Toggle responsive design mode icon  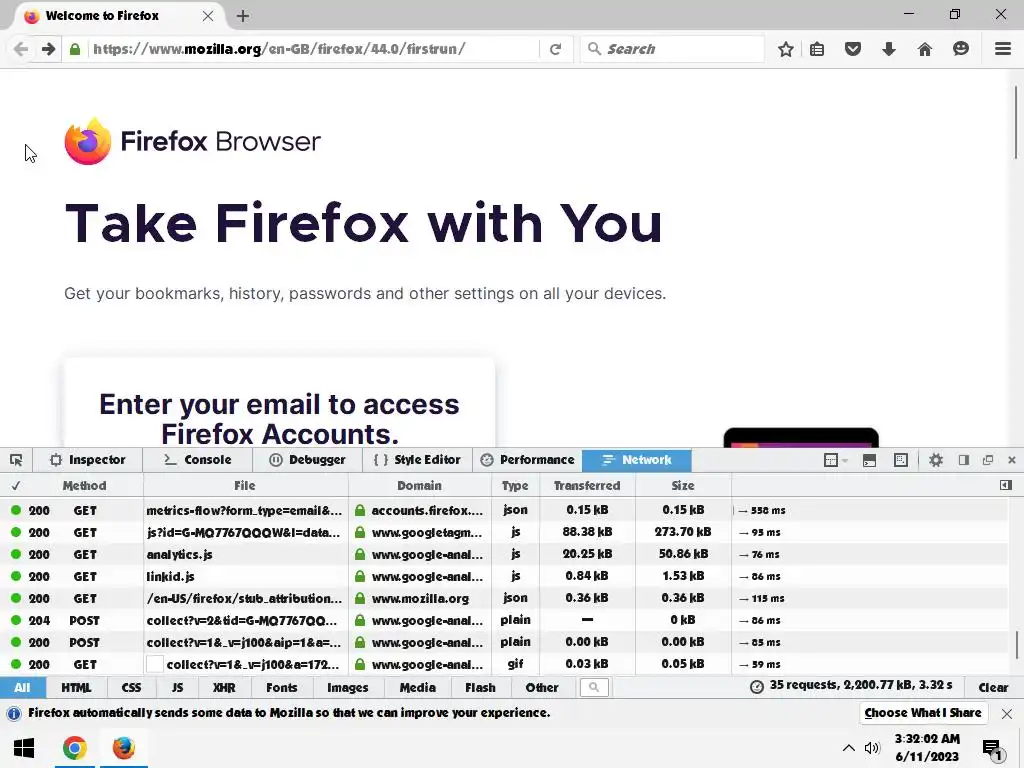(x=901, y=460)
